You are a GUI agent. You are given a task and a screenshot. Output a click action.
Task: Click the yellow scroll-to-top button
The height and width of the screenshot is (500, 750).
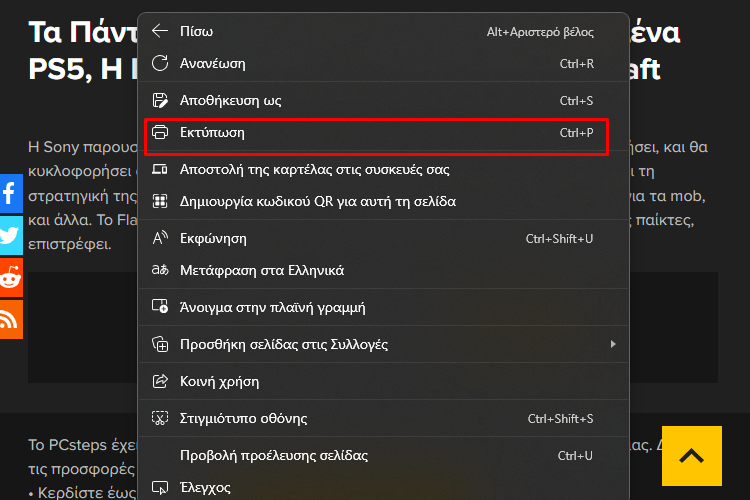(x=692, y=456)
